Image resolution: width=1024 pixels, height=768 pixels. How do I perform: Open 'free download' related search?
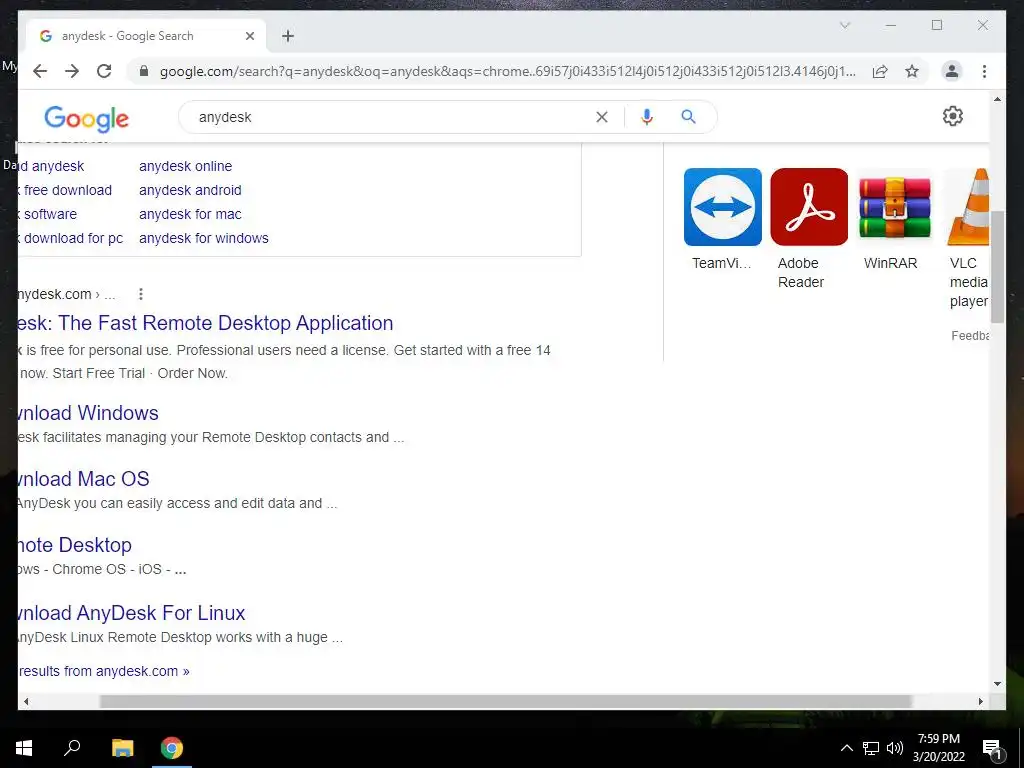click(x=65, y=190)
